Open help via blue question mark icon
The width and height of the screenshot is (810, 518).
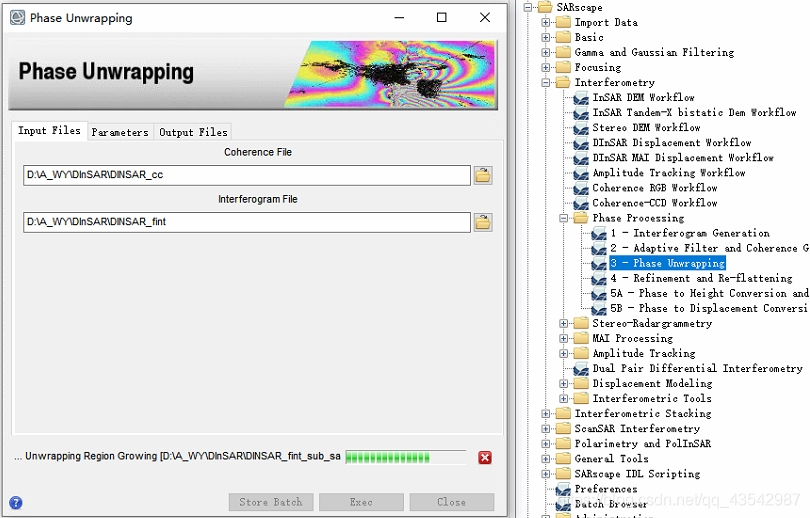coord(16,502)
